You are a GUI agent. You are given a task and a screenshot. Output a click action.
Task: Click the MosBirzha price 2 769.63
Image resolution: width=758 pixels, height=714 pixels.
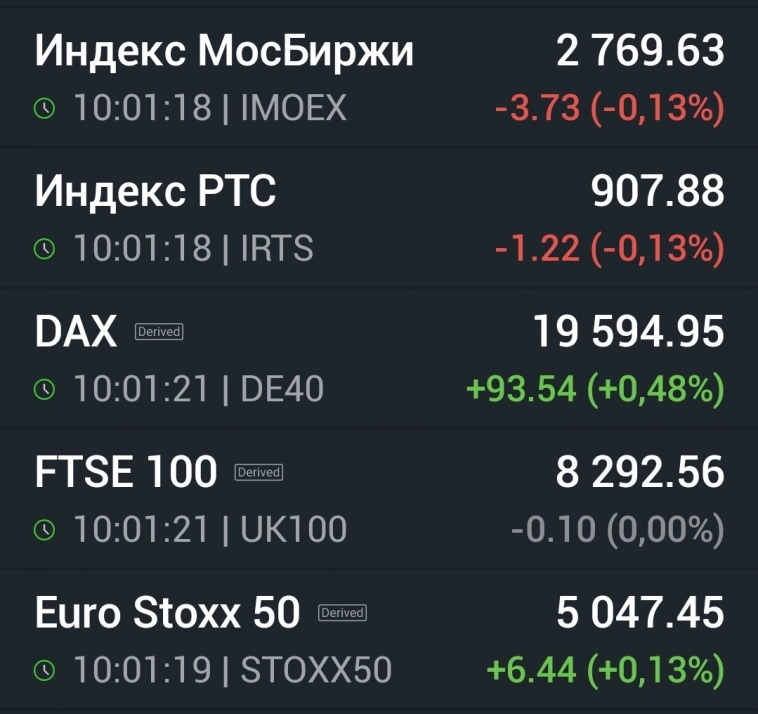(x=640, y=51)
